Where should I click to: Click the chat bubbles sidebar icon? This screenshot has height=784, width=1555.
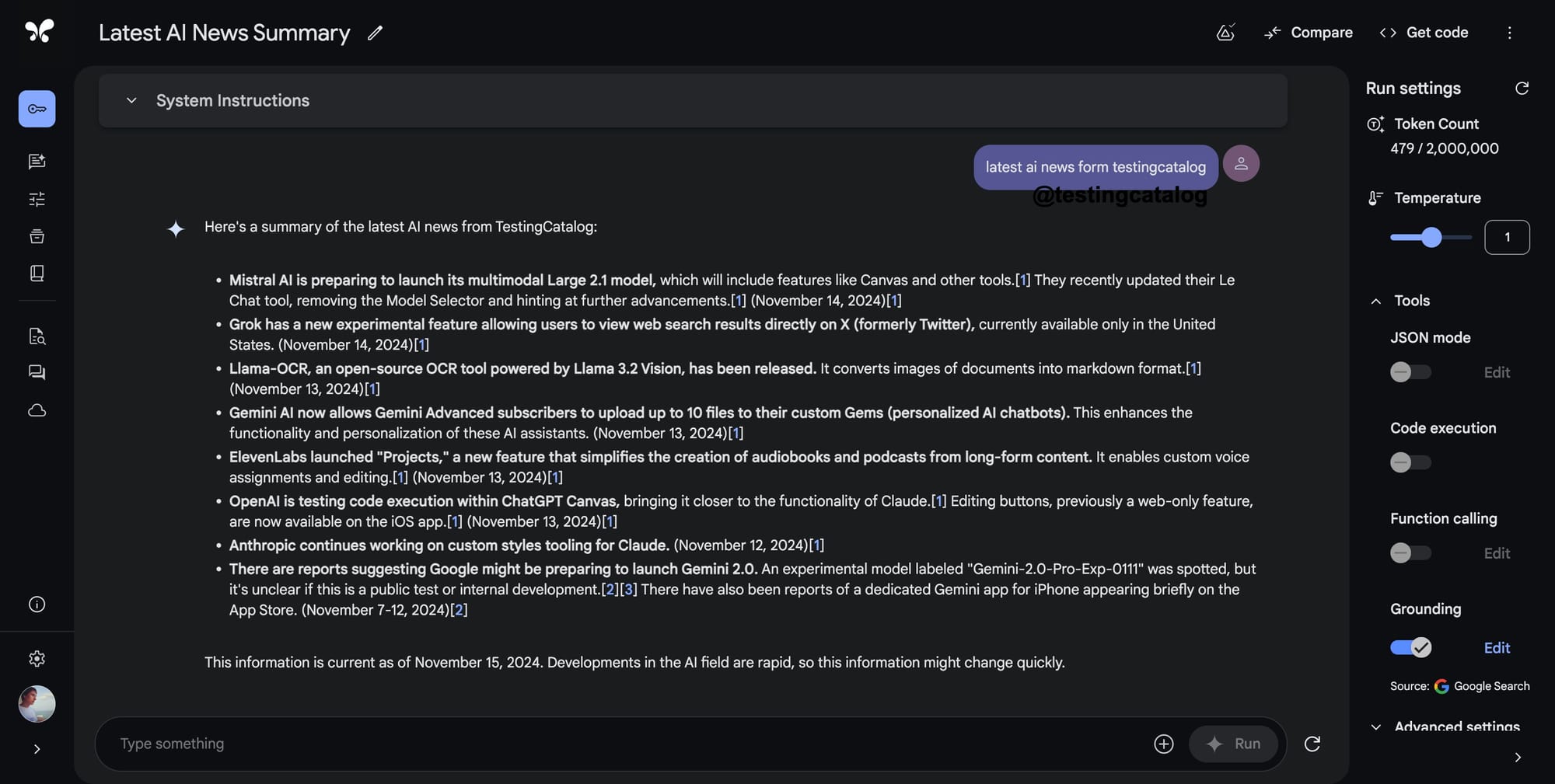(x=37, y=373)
